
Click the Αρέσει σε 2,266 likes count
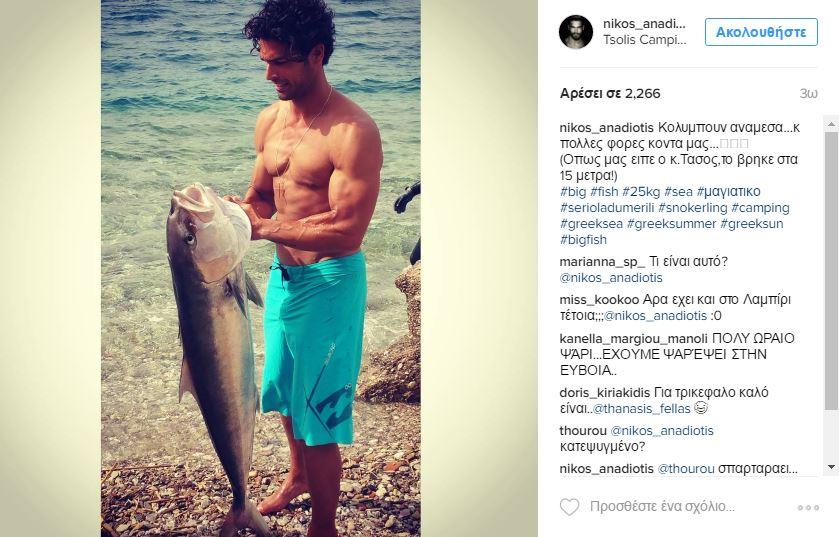[610, 93]
